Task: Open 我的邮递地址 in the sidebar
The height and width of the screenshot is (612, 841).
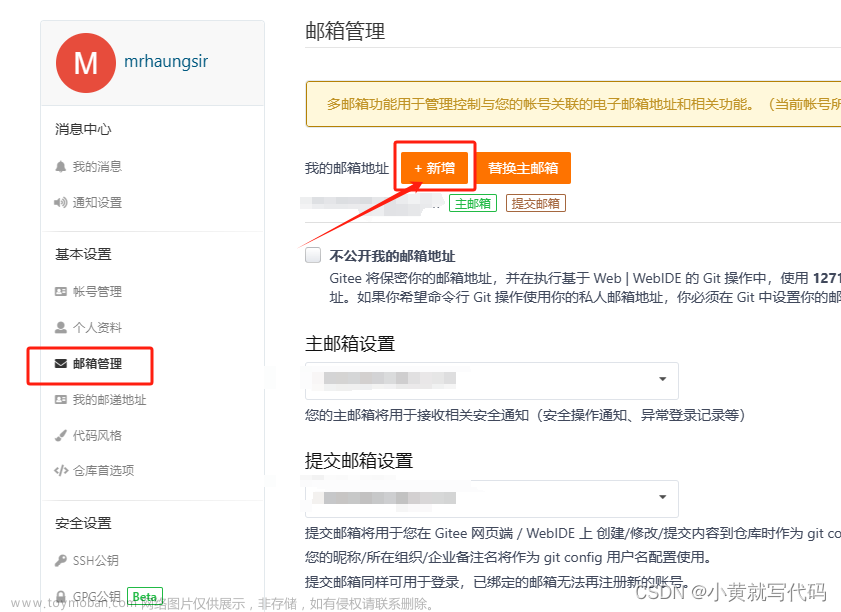Action: (x=109, y=400)
